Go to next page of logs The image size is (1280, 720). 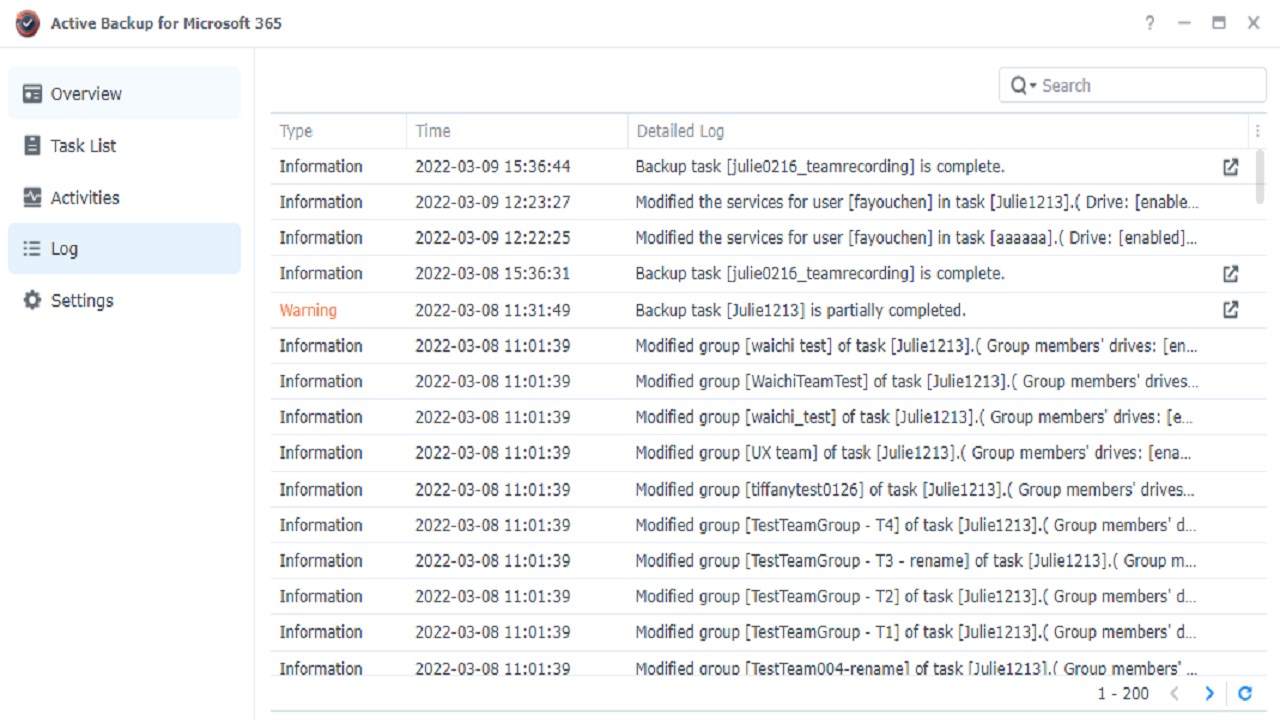[x=1209, y=693]
